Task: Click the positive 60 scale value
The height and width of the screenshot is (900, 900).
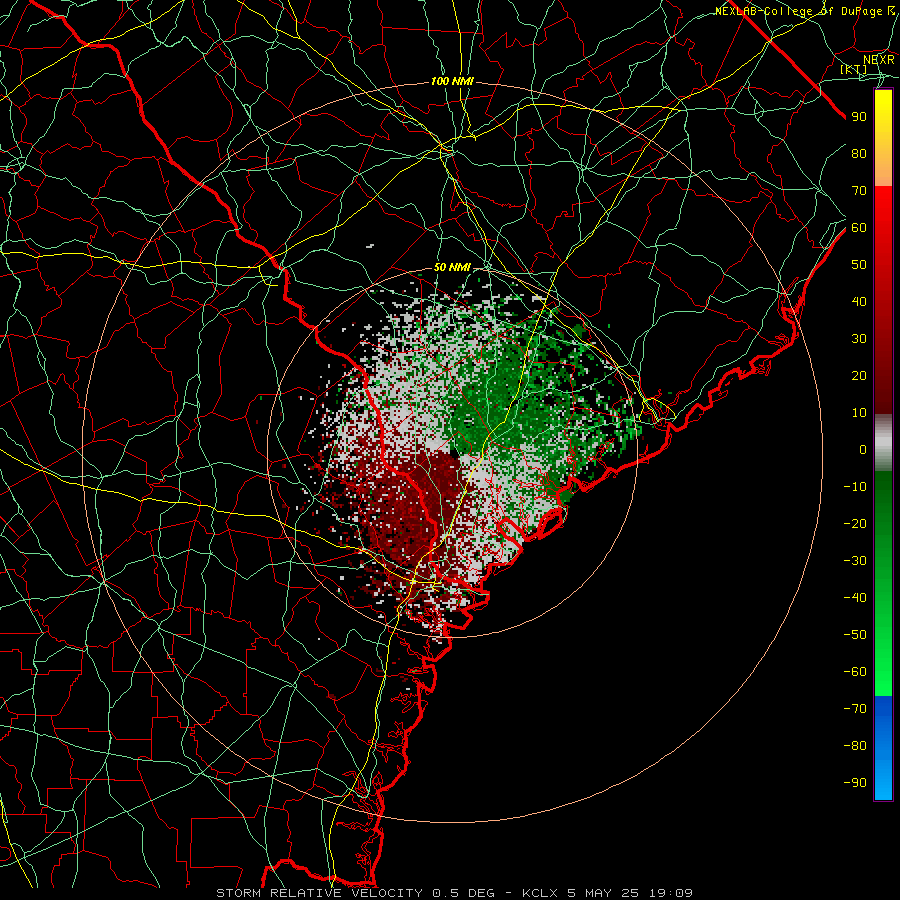Action: pos(859,228)
